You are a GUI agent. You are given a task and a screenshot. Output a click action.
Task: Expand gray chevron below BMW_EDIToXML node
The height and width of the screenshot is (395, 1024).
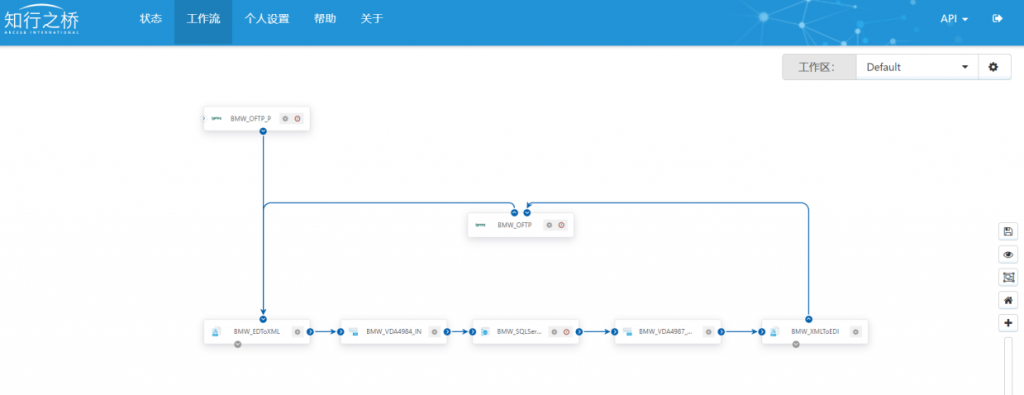238,344
